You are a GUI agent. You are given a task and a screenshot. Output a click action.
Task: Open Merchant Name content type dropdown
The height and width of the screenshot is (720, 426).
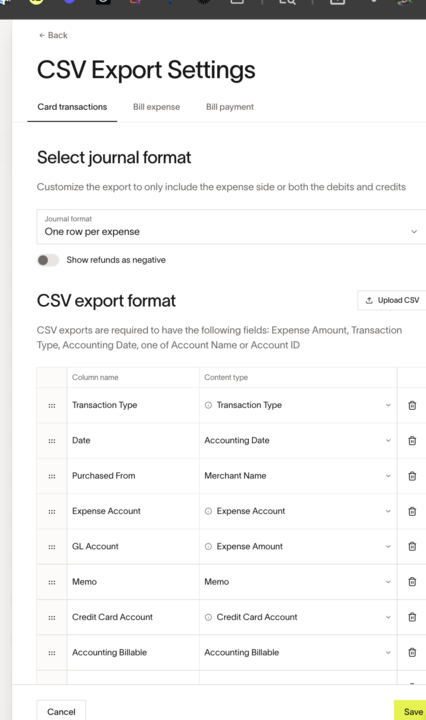[298, 476]
